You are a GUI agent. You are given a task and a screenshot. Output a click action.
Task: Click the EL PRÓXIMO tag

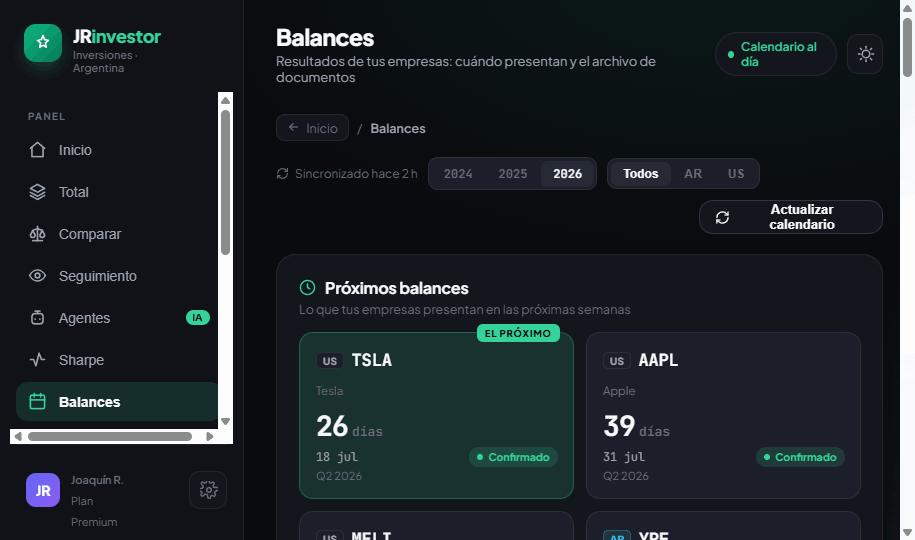[518, 333]
